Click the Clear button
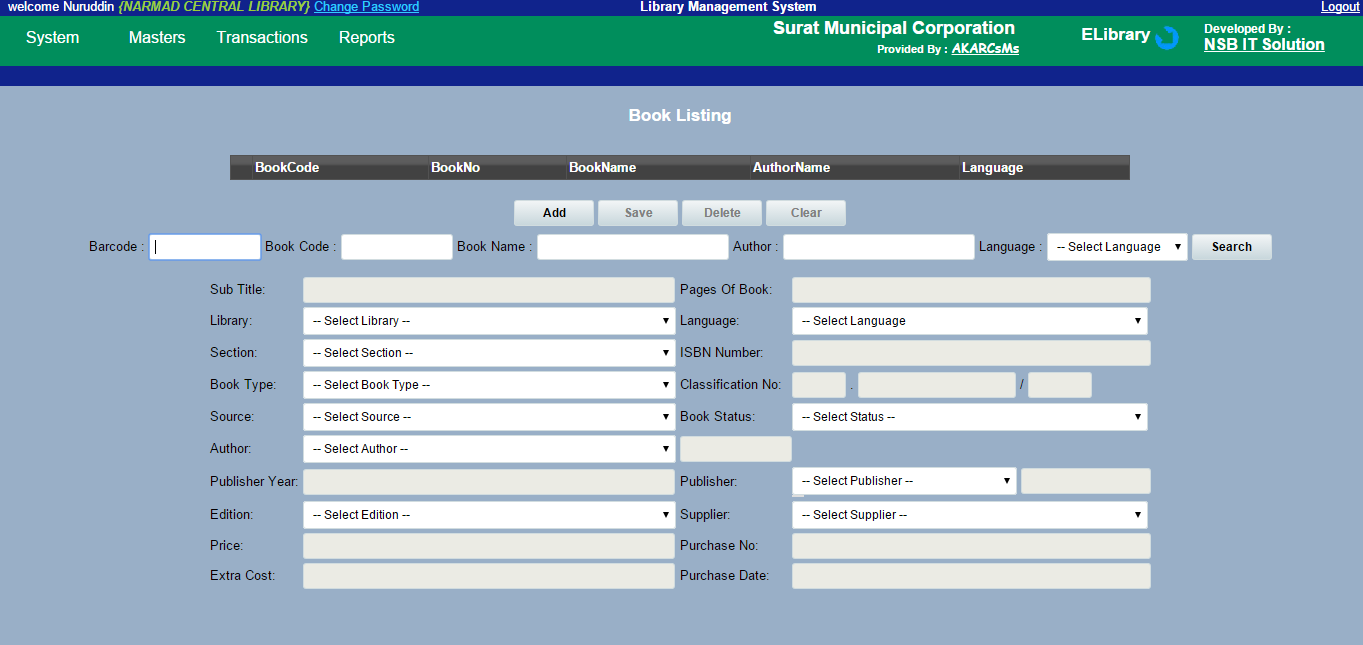The width and height of the screenshot is (1363, 645). pos(805,213)
